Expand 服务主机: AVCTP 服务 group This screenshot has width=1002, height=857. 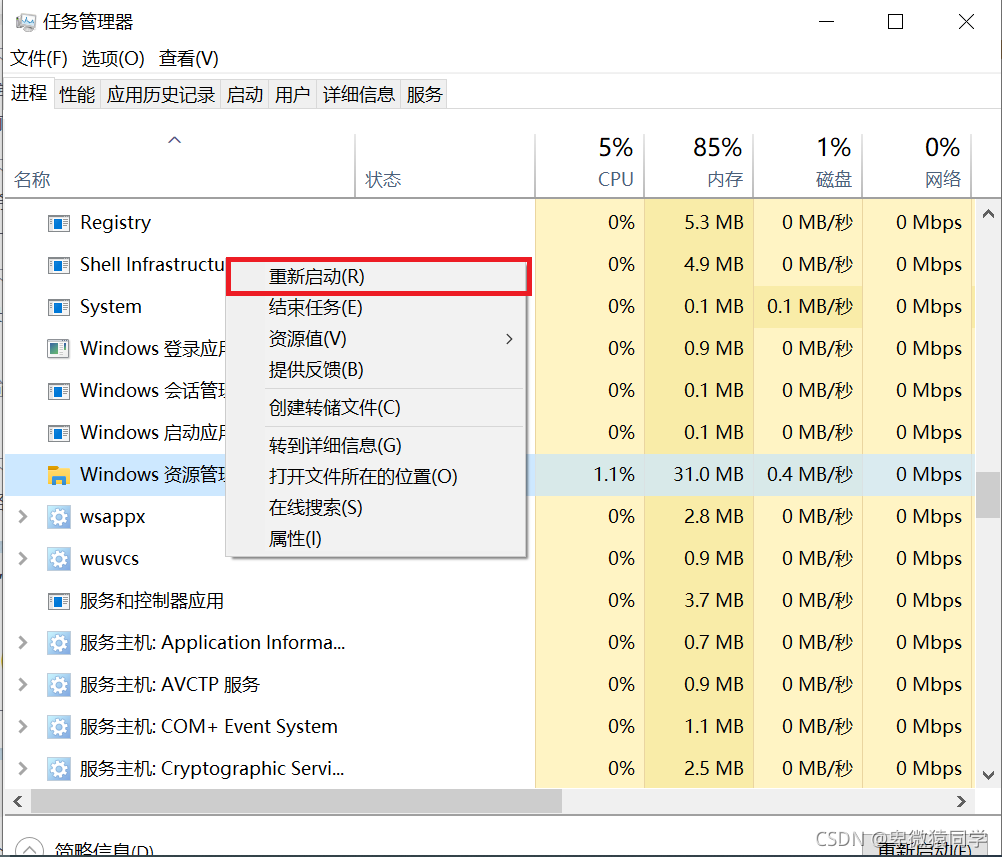pos(23,684)
